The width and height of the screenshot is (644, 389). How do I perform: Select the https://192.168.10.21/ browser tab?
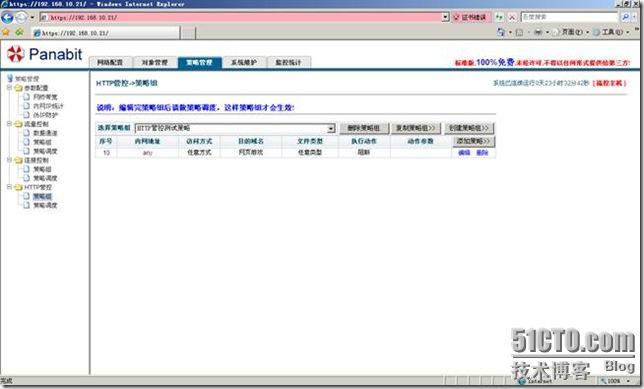[x=105, y=33]
